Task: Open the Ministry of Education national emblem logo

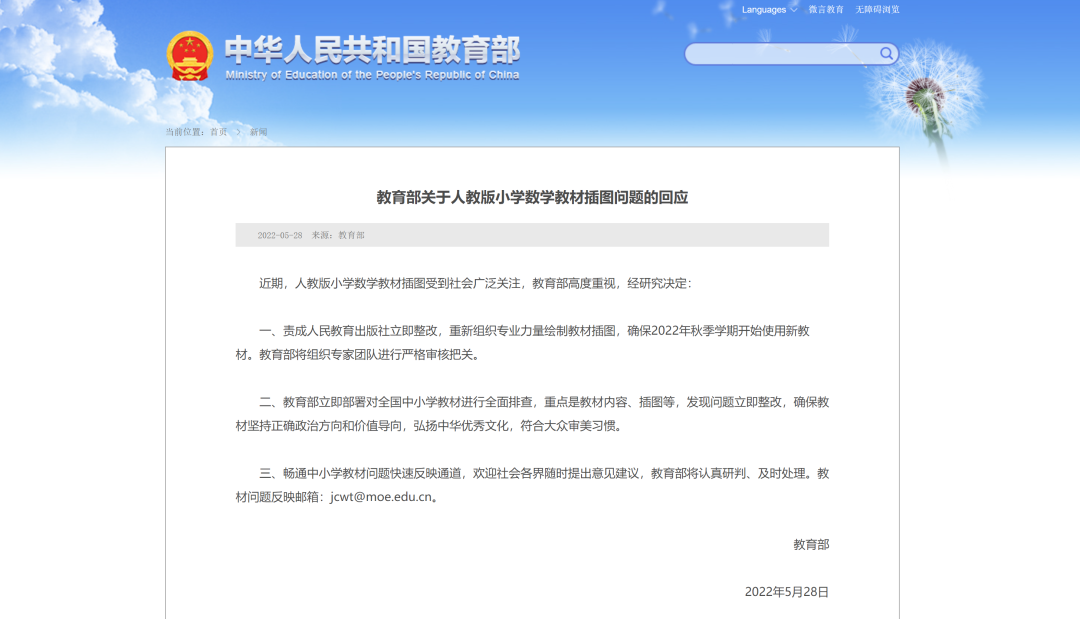Action: point(189,56)
